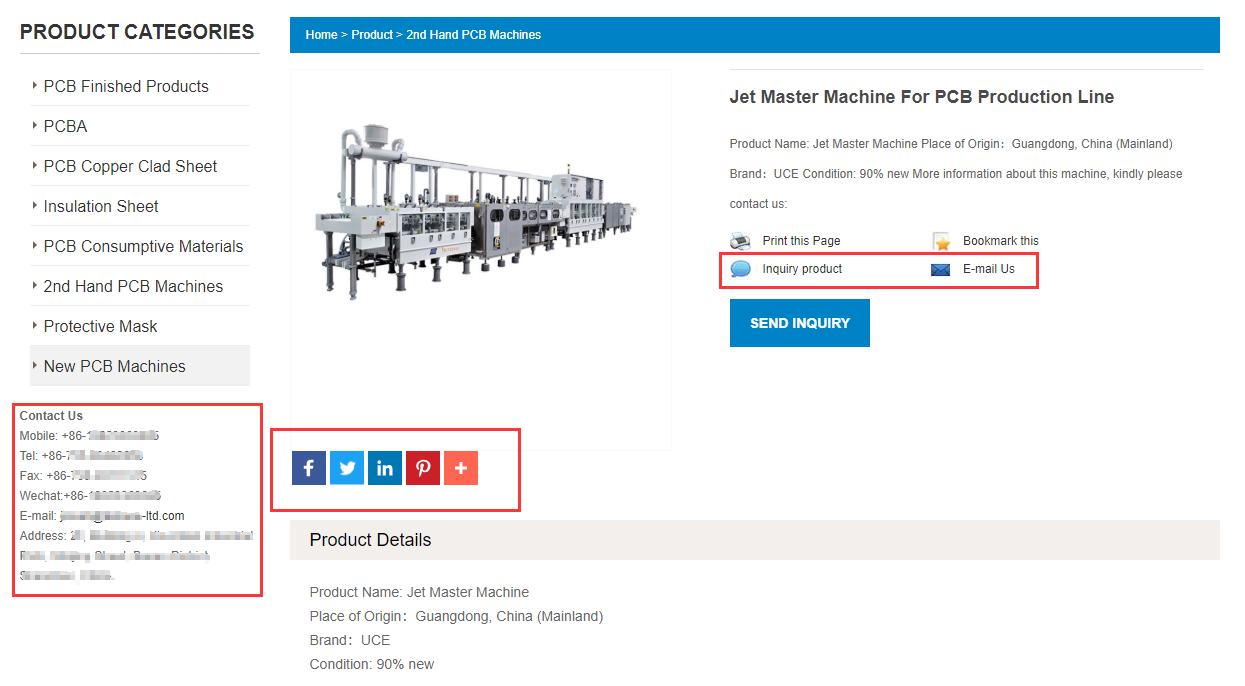
Task: Go to Home in breadcrumb
Action: [x=321, y=35]
